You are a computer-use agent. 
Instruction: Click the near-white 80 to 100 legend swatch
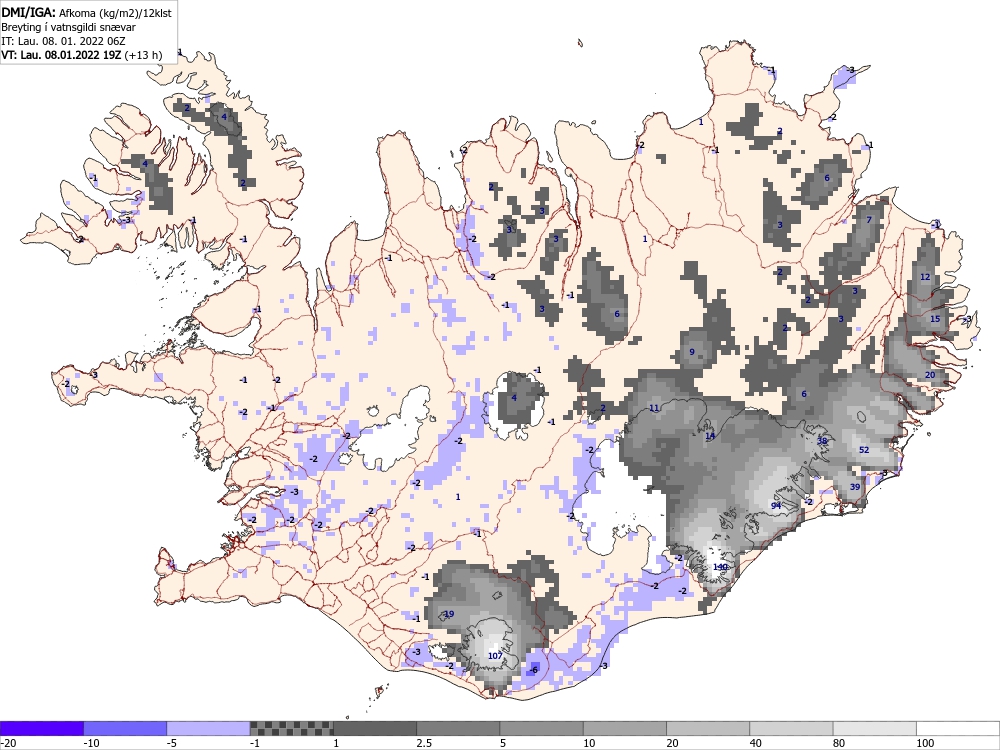(x=875, y=728)
